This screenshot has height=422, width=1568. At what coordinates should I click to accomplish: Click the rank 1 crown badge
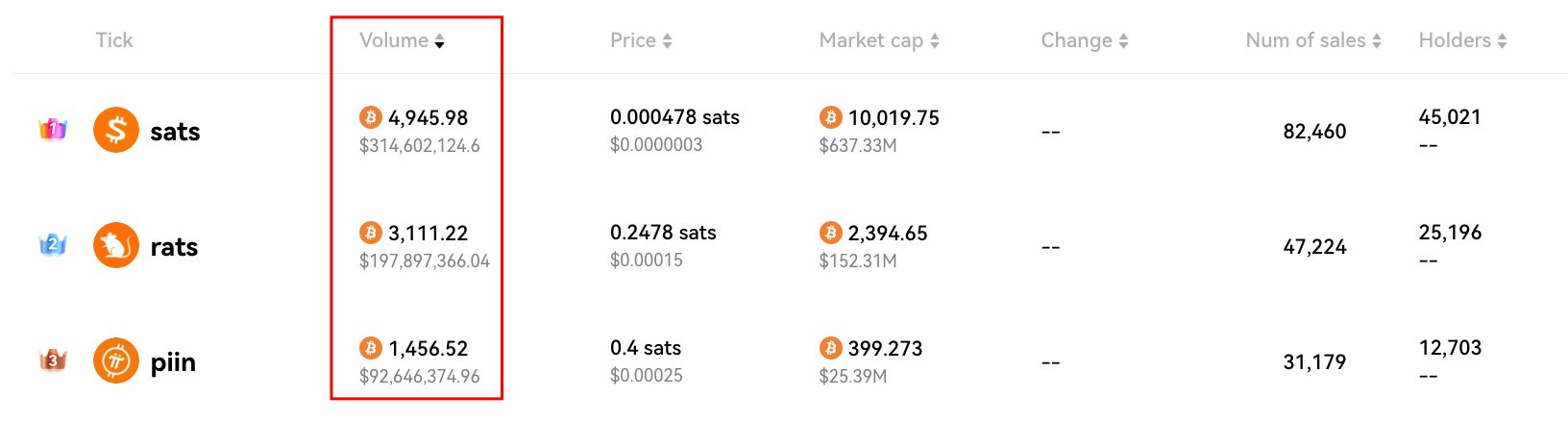click(53, 129)
